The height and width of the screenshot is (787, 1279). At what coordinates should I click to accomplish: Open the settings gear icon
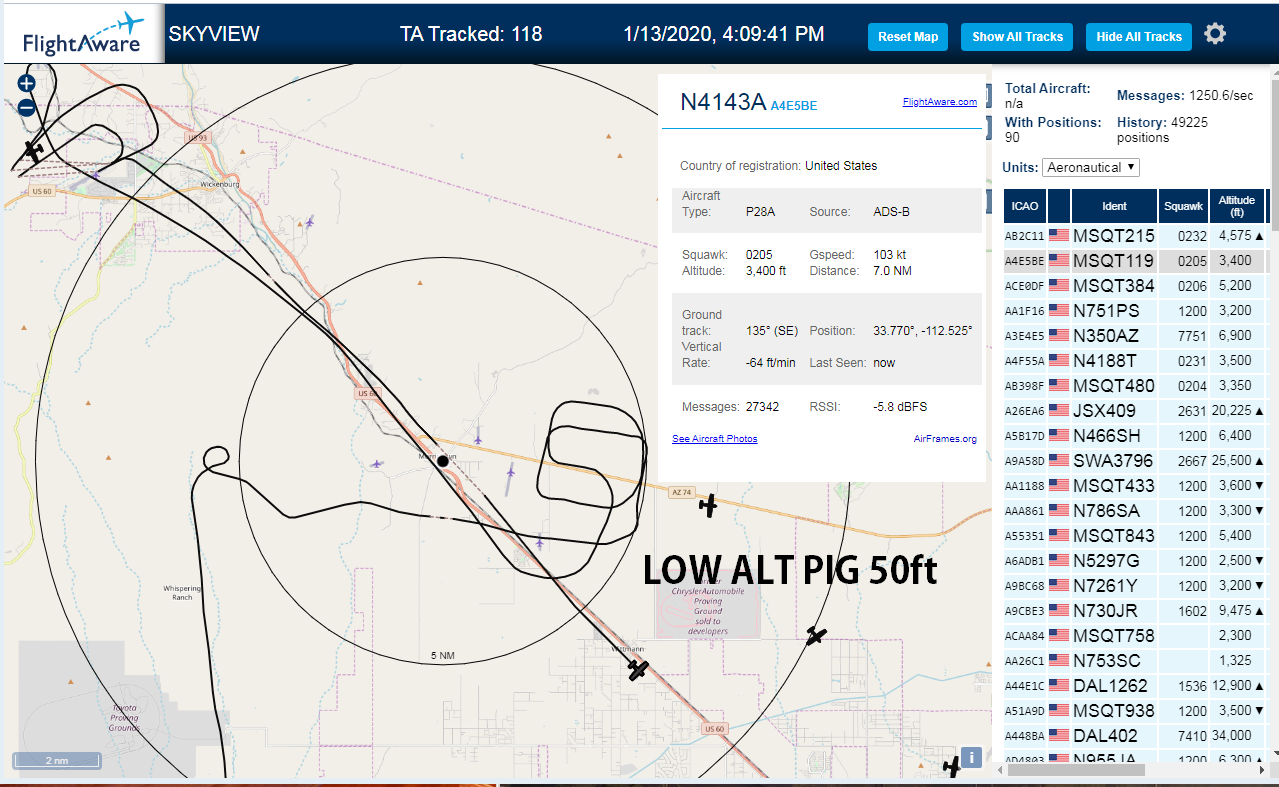1215,34
